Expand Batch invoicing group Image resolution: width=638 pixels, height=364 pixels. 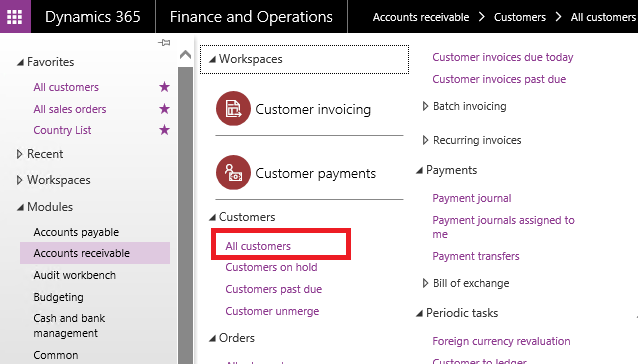click(x=425, y=106)
